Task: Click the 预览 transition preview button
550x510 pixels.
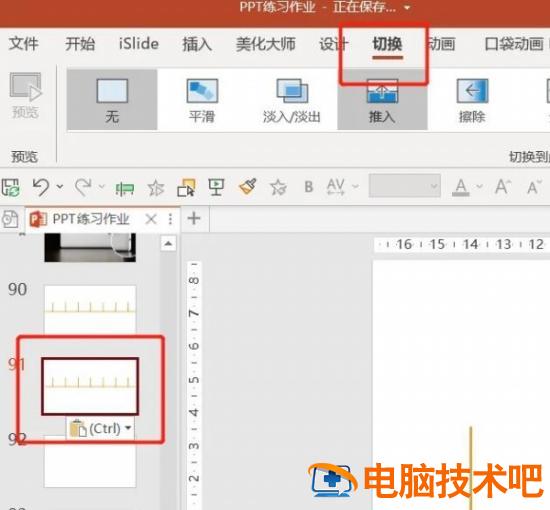Action: [x=25, y=95]
